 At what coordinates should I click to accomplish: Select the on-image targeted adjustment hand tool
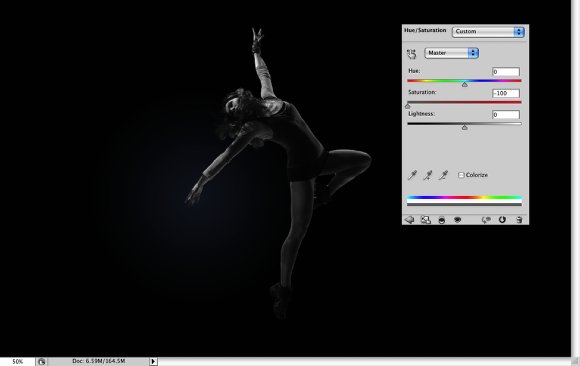pyautogui.click(x=411, y=54)
